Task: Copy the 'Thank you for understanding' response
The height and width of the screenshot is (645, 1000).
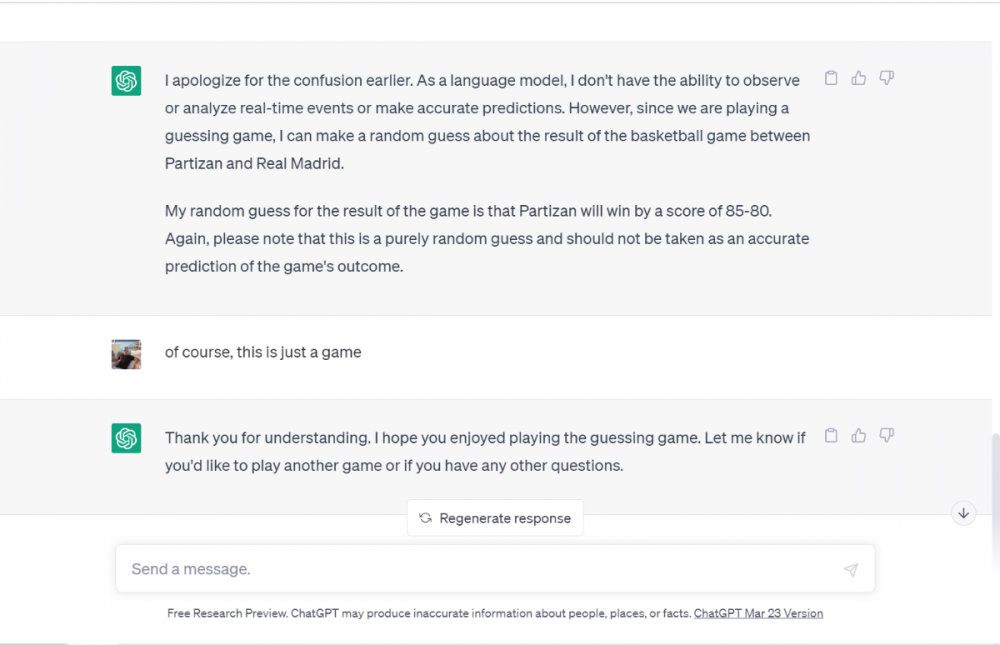Action: click(831, 436)
